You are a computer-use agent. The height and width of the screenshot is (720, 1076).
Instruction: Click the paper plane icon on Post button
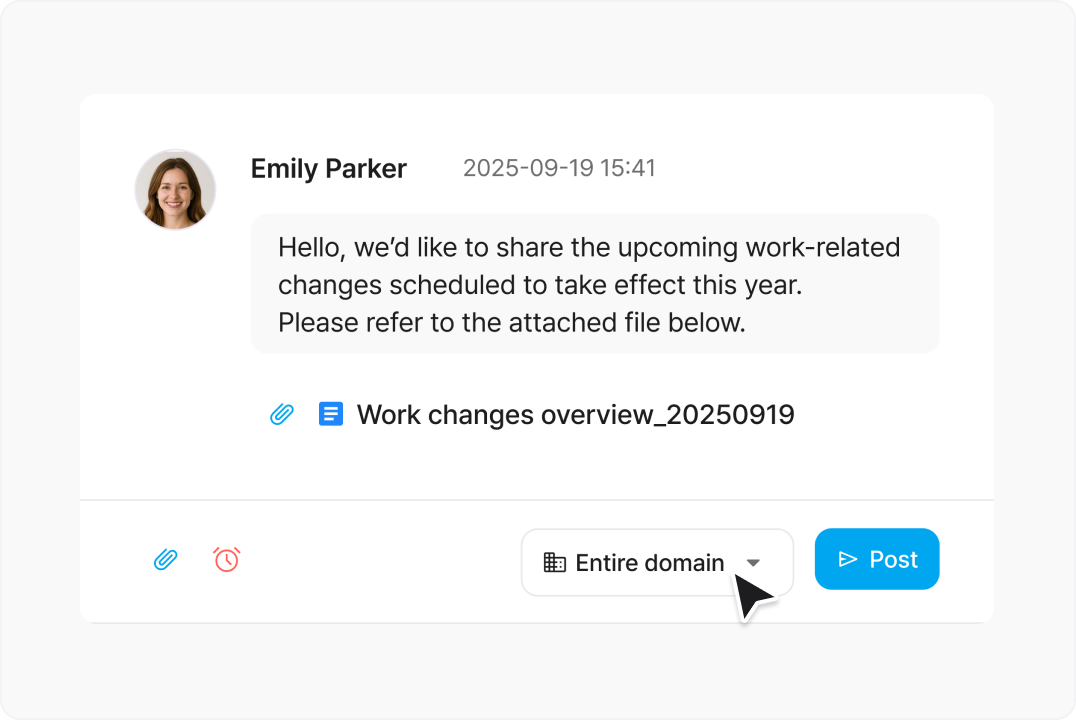pyautogui.click(x=848, y=559)
